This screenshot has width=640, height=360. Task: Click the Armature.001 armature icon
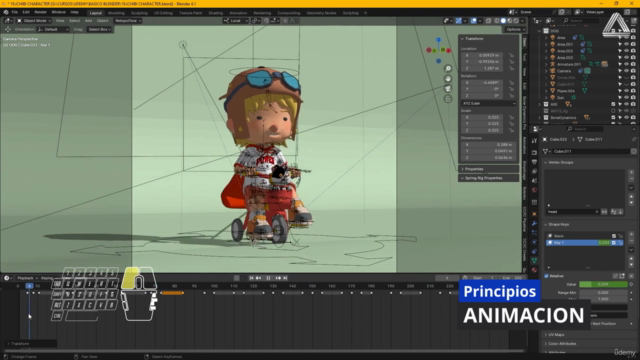(553, 64)
